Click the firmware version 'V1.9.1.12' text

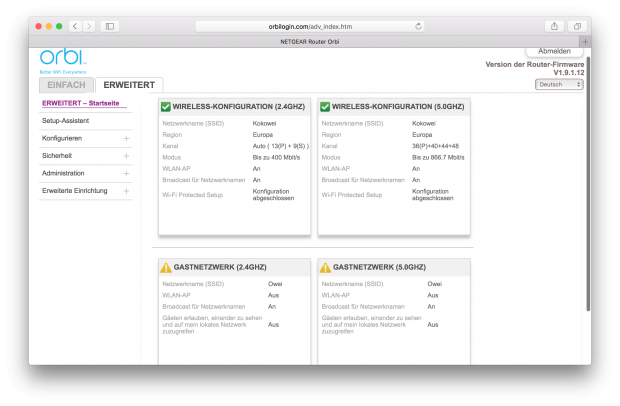coord(569,73)
